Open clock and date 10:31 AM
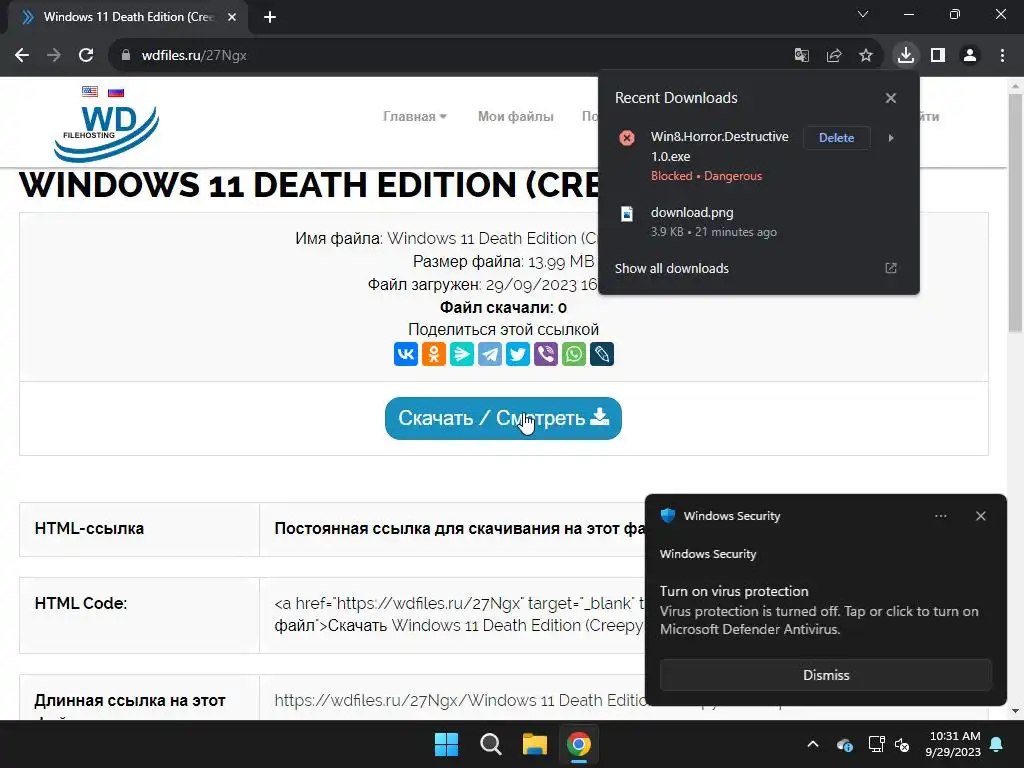Screen dimensions: 1024x768 click(x=953, y=744)
